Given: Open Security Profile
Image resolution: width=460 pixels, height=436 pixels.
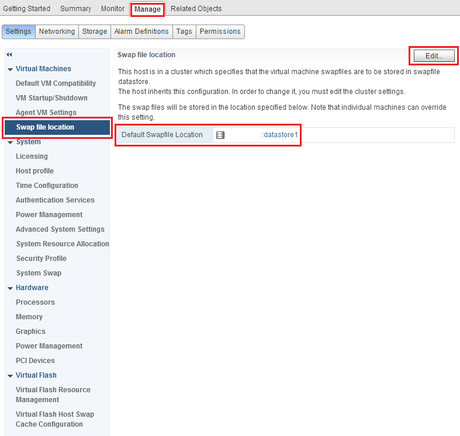Looking at the screenshot, I should pos(41,258).
